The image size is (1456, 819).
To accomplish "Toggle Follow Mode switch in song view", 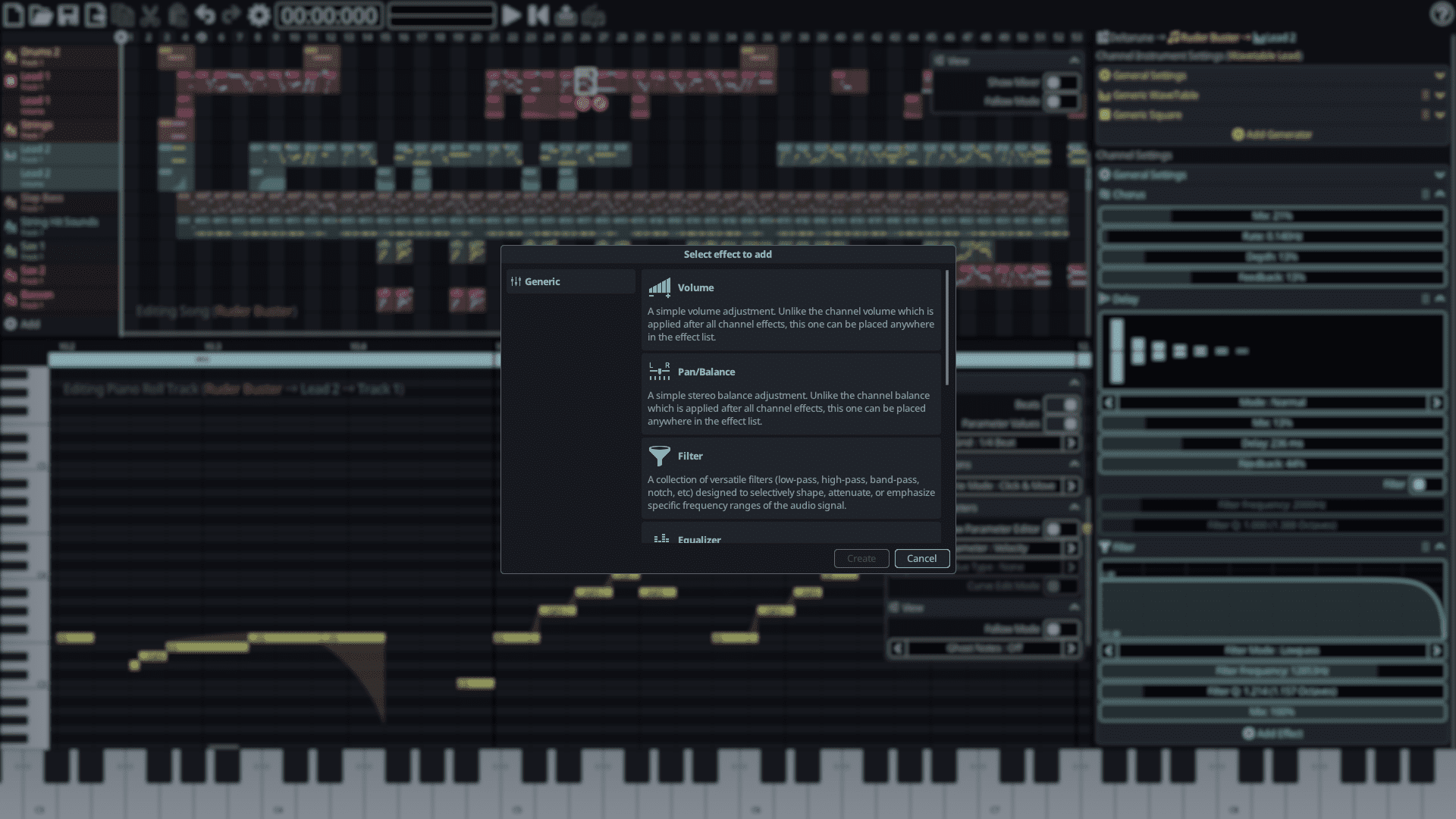I will point(1060,102).
